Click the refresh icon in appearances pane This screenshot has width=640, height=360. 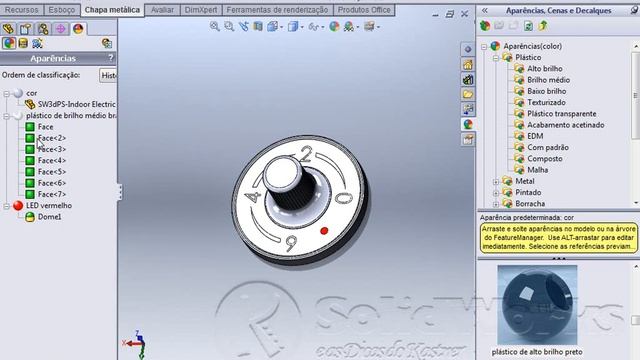pos(528,26)
